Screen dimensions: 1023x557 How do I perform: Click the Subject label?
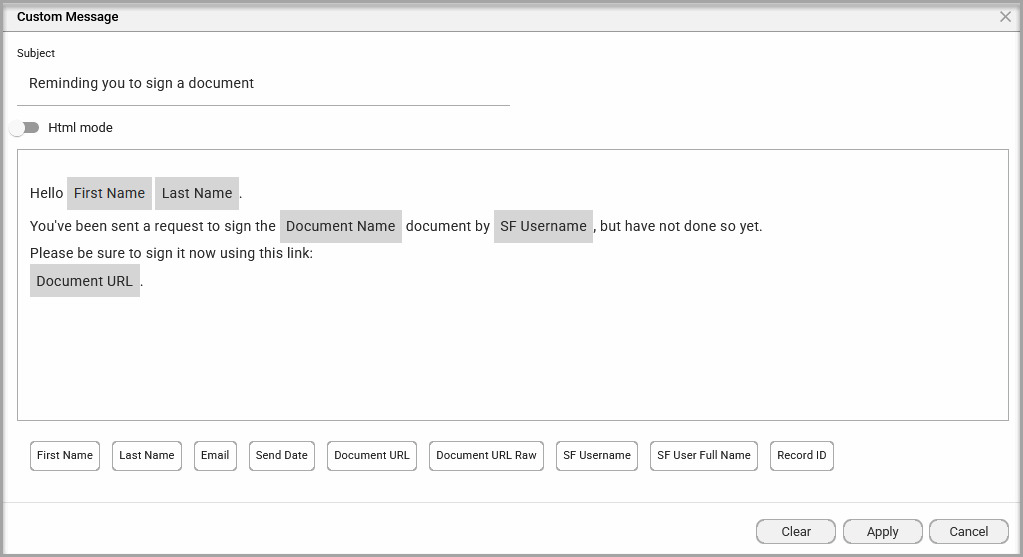pos(36,53)
